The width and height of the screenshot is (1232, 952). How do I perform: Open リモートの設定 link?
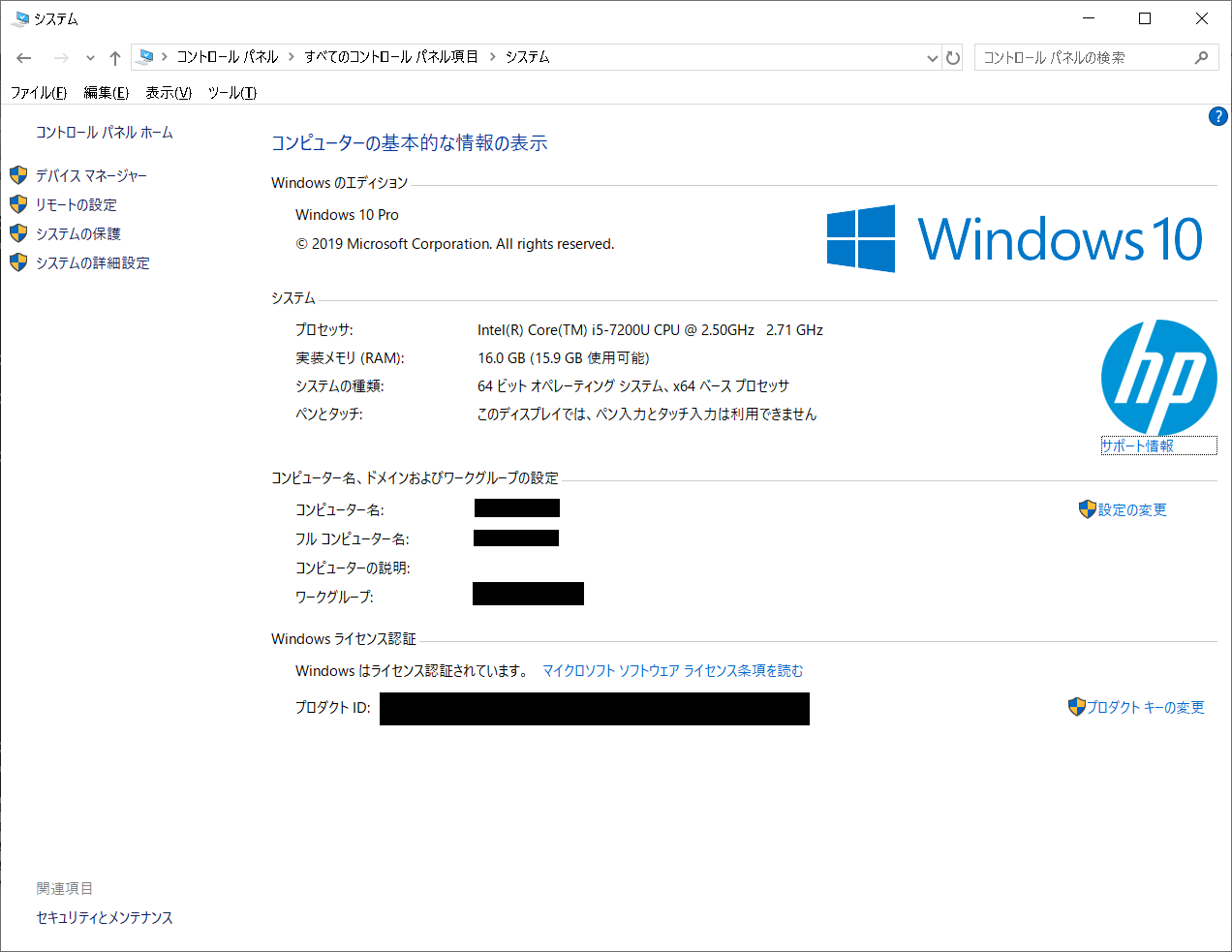click(76, 205)
